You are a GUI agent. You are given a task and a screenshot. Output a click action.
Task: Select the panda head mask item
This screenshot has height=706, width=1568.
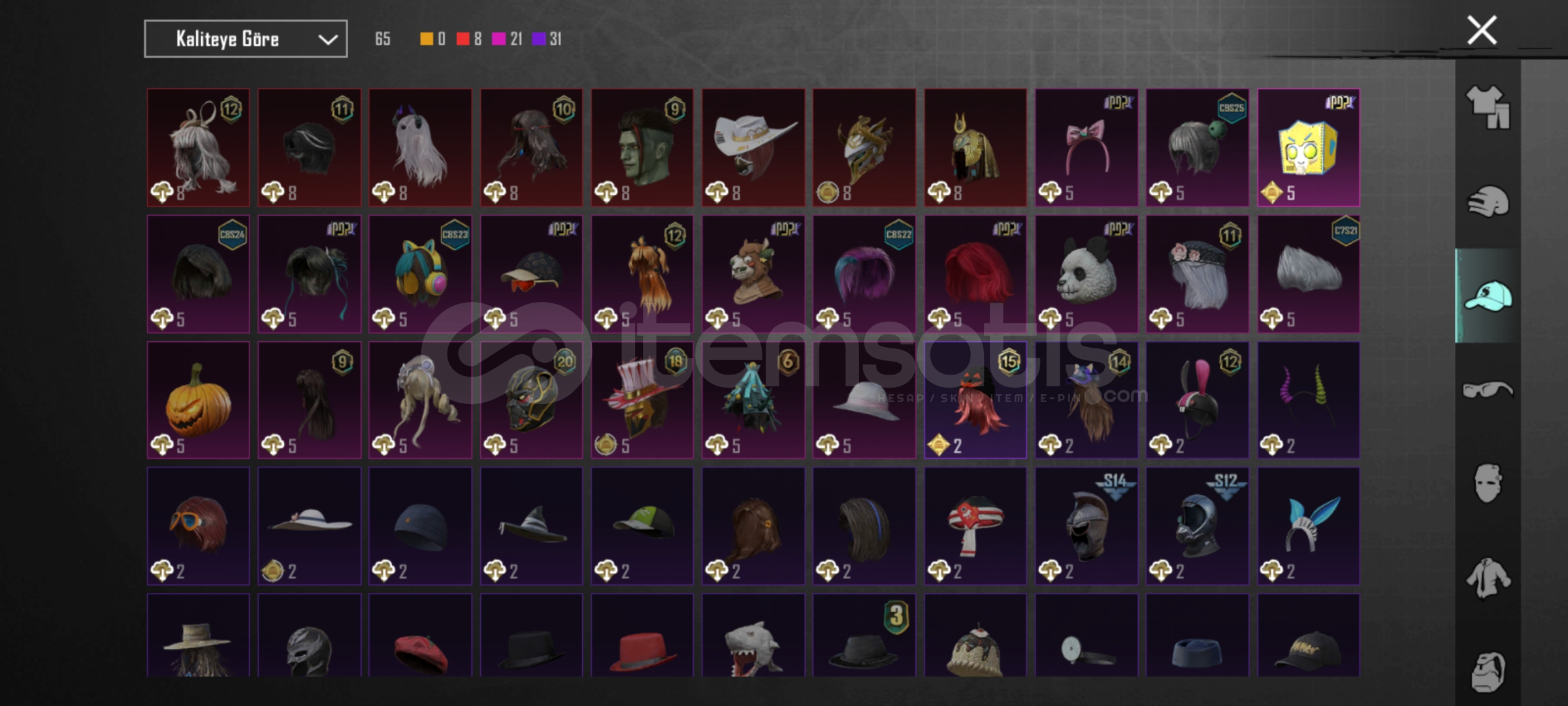tap(1086, 274)
